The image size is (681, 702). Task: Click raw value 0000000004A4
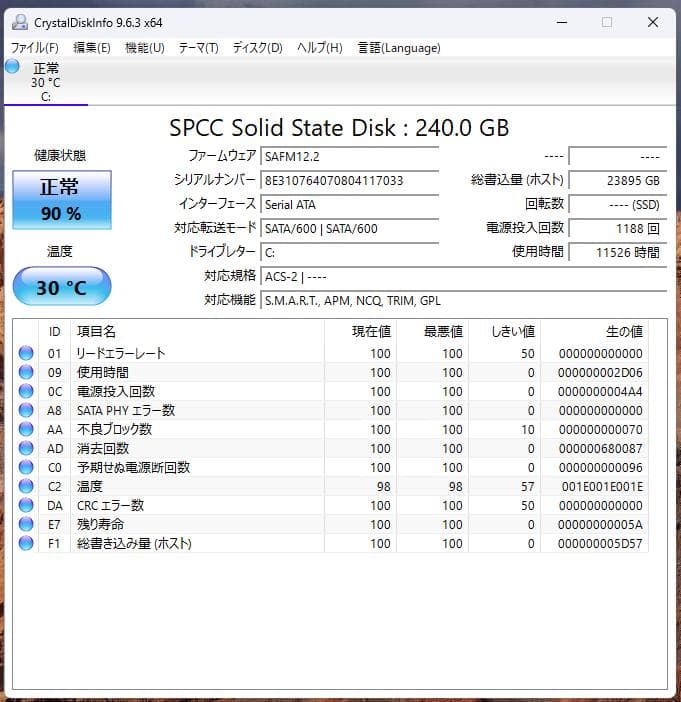click(600, 391)
